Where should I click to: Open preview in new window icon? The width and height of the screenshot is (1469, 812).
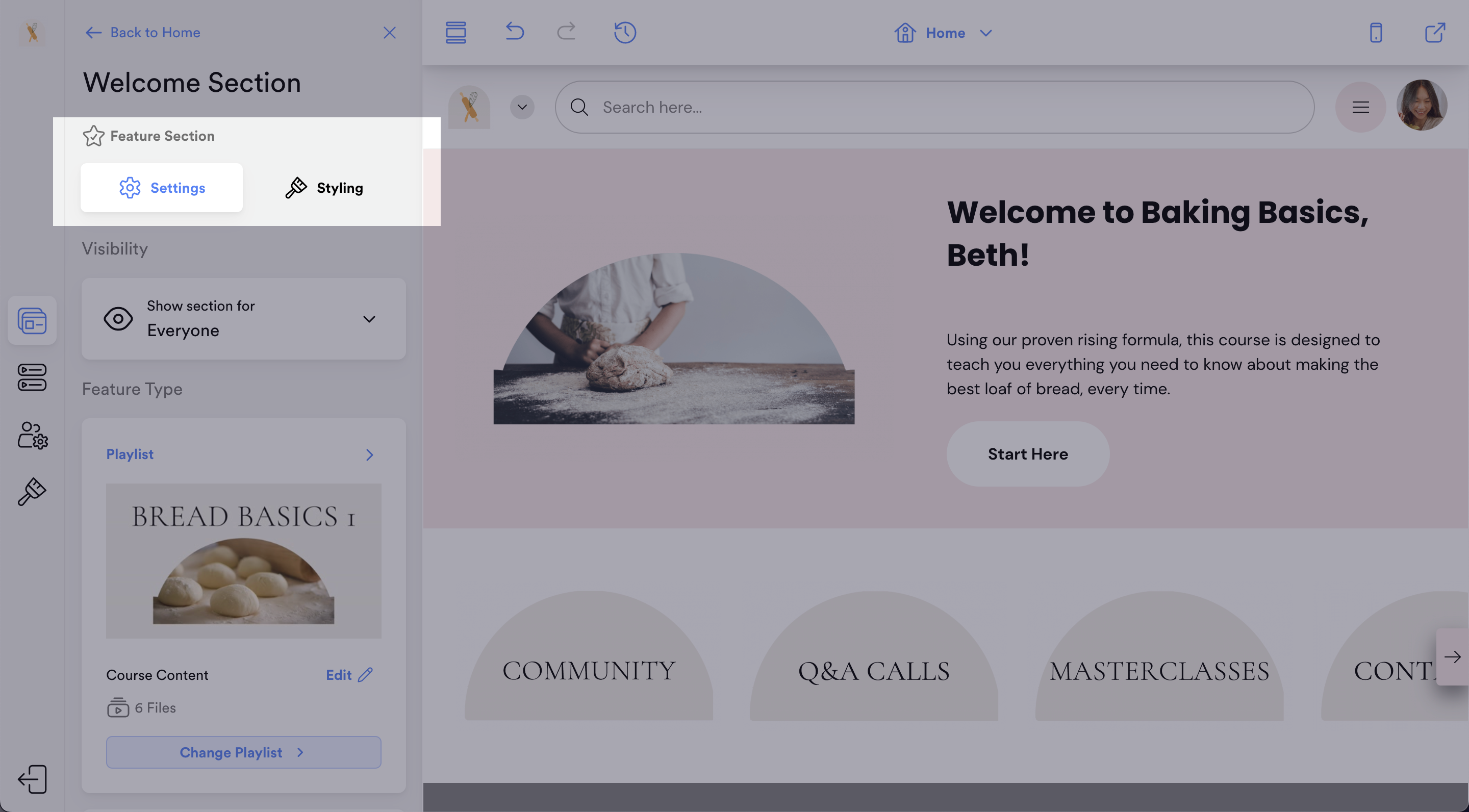[x=1435, y=33]
